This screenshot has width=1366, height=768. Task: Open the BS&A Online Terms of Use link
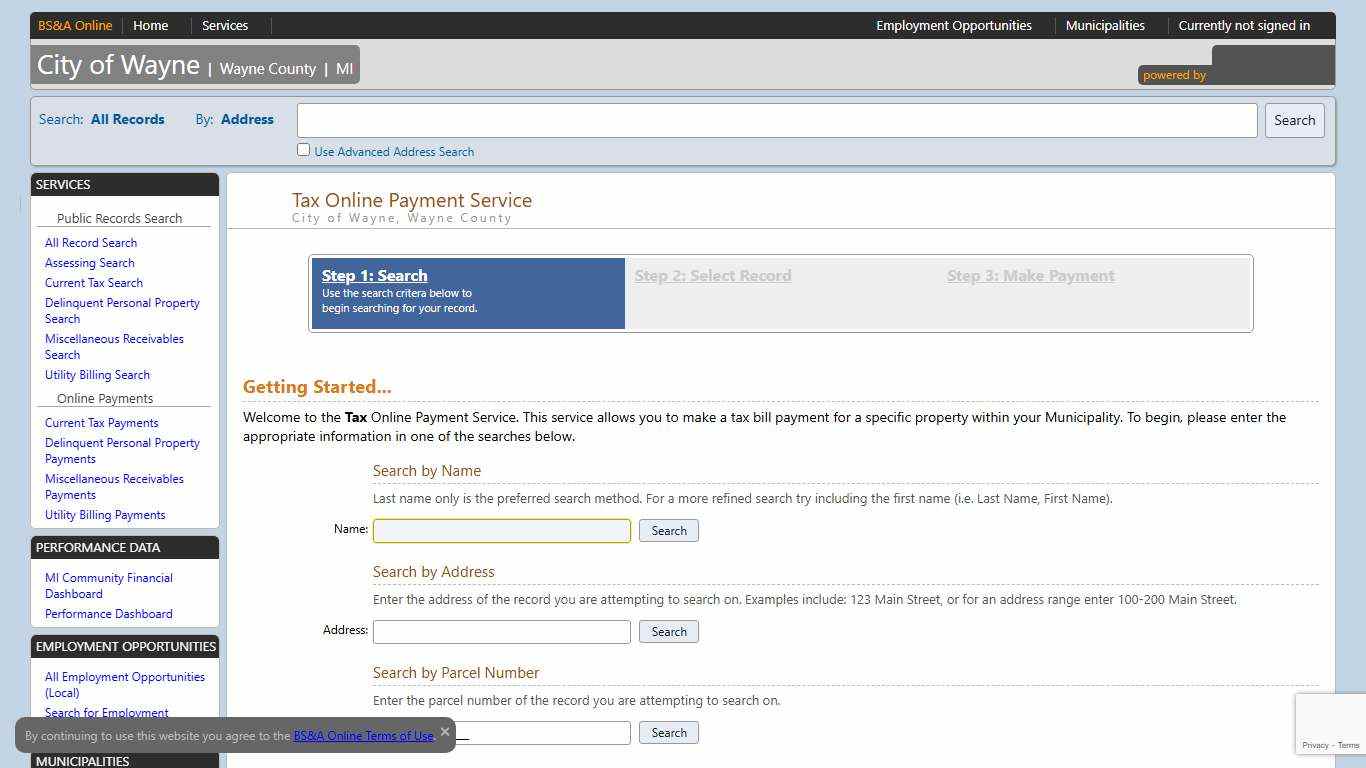(363, 735)
